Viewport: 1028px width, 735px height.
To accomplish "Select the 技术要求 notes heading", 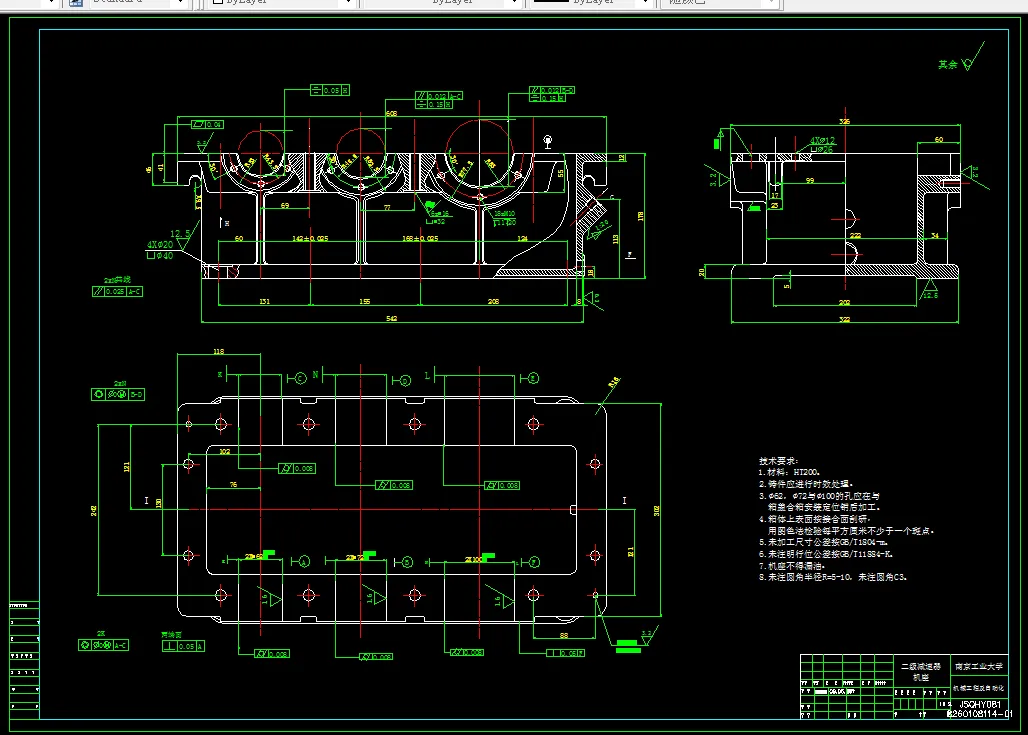I will pyautogui.click(x=779, y=461).
